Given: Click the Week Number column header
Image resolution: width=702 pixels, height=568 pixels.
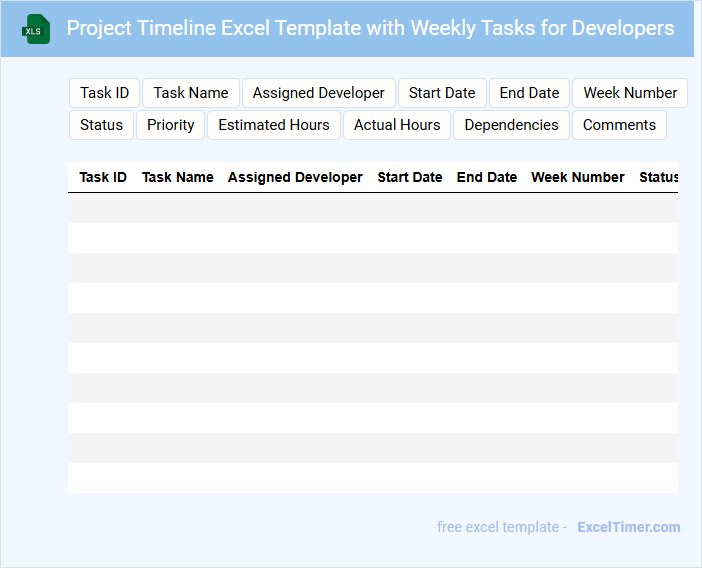Looking at the screenshot, I should [x=578, y=177].
